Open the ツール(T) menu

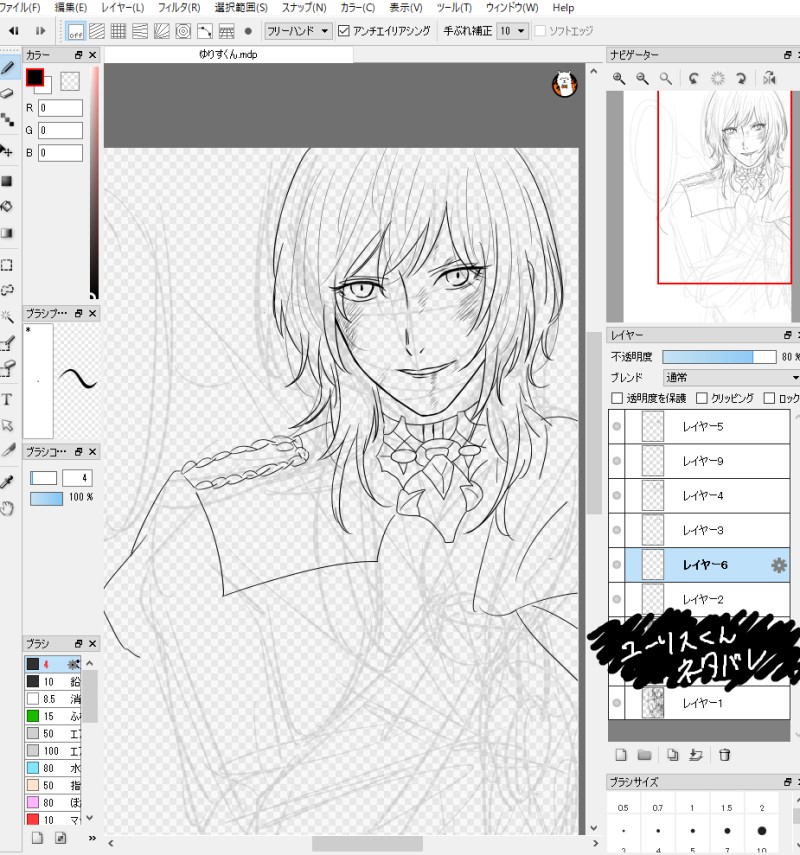click(x=454, y=8)
